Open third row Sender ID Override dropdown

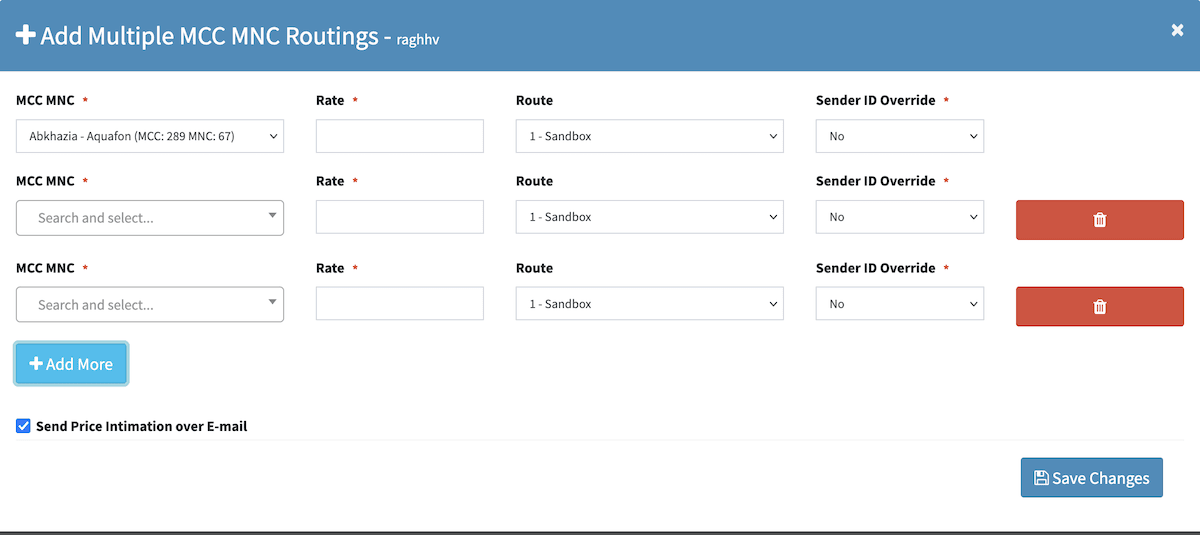899,304
